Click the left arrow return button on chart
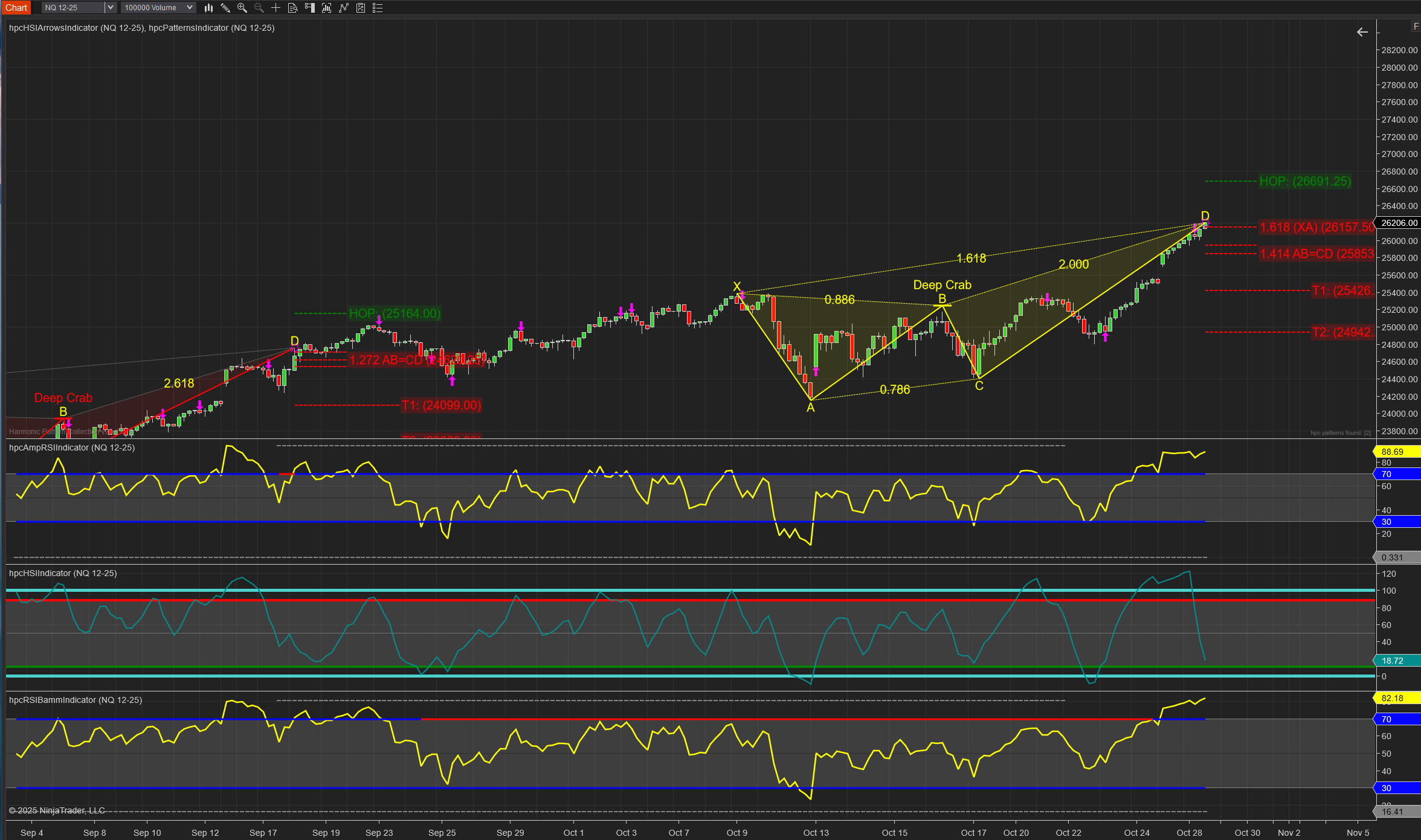The height and width of the screenshot is (840, 1421). pyautogui.click(x=1362, y=32)
